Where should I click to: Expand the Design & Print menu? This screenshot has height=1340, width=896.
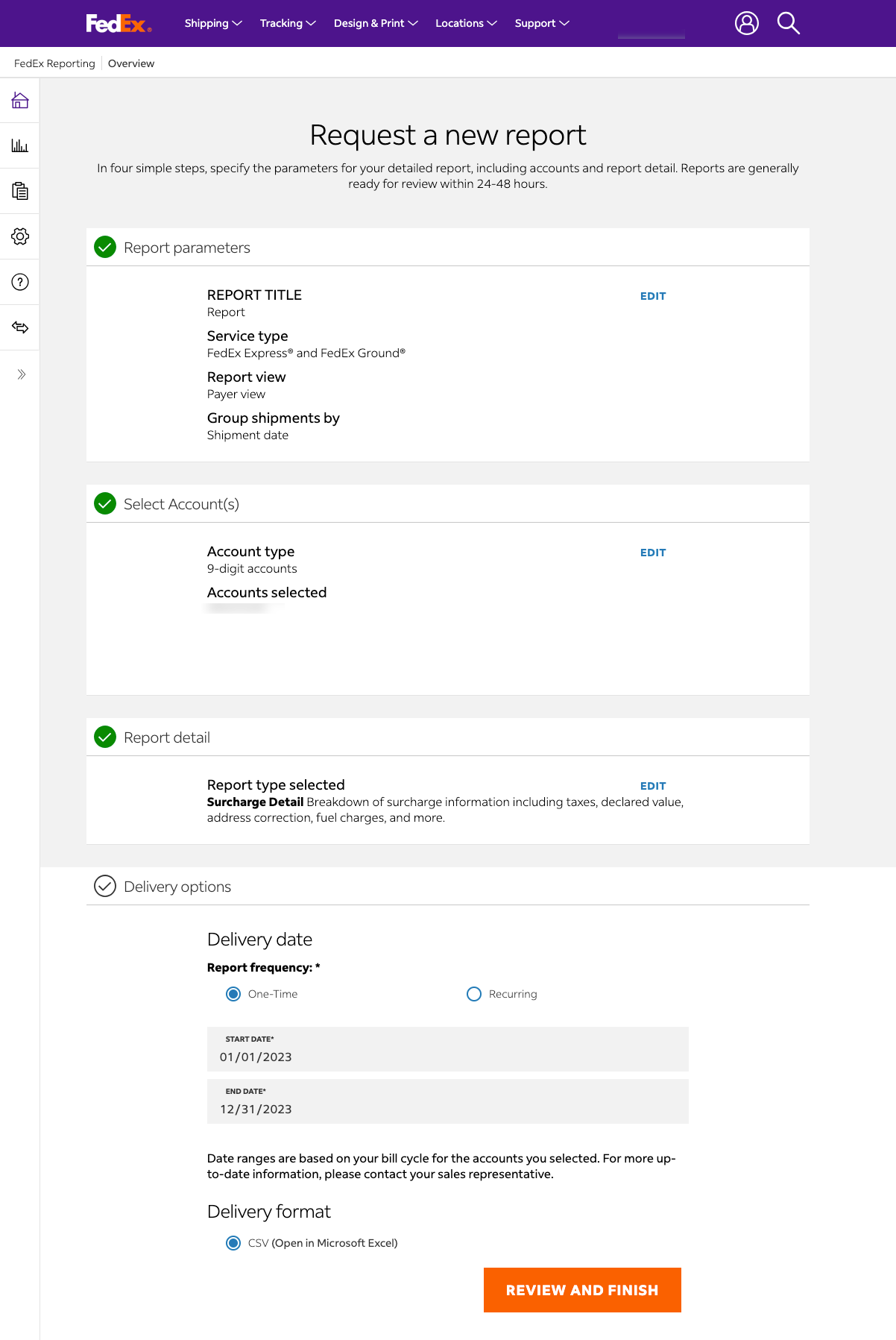point(376,23)
